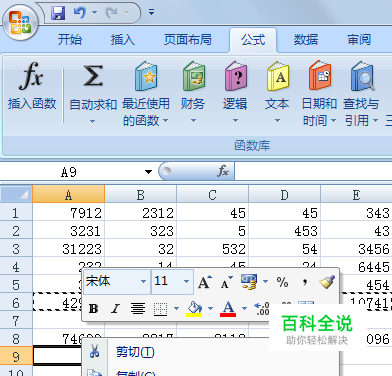This screenshot has height=376, width=392.
Task: Toggle italic in mini toolbar
Action: [115, 309]
